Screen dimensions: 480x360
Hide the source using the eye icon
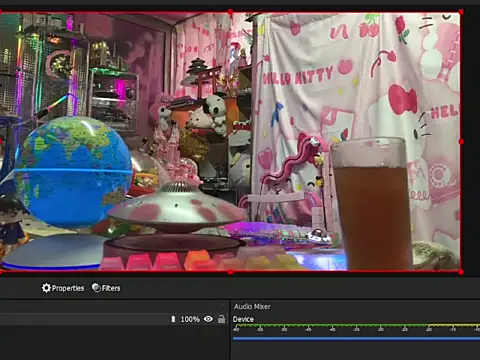point(208,319)
